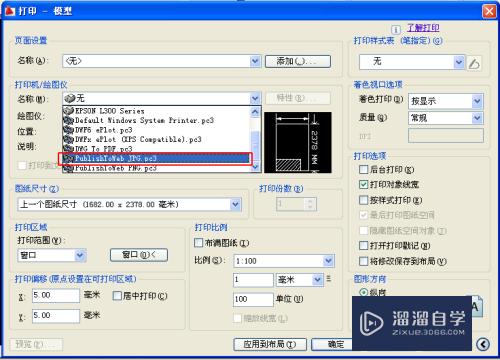Click the paper preview thumbnail
500x360 pixels.
[x=298, y=142]
